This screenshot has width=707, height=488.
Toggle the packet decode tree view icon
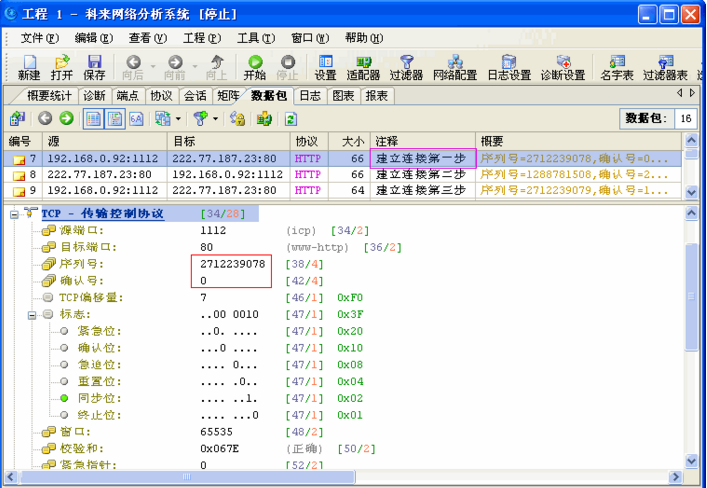pos(115,119)
